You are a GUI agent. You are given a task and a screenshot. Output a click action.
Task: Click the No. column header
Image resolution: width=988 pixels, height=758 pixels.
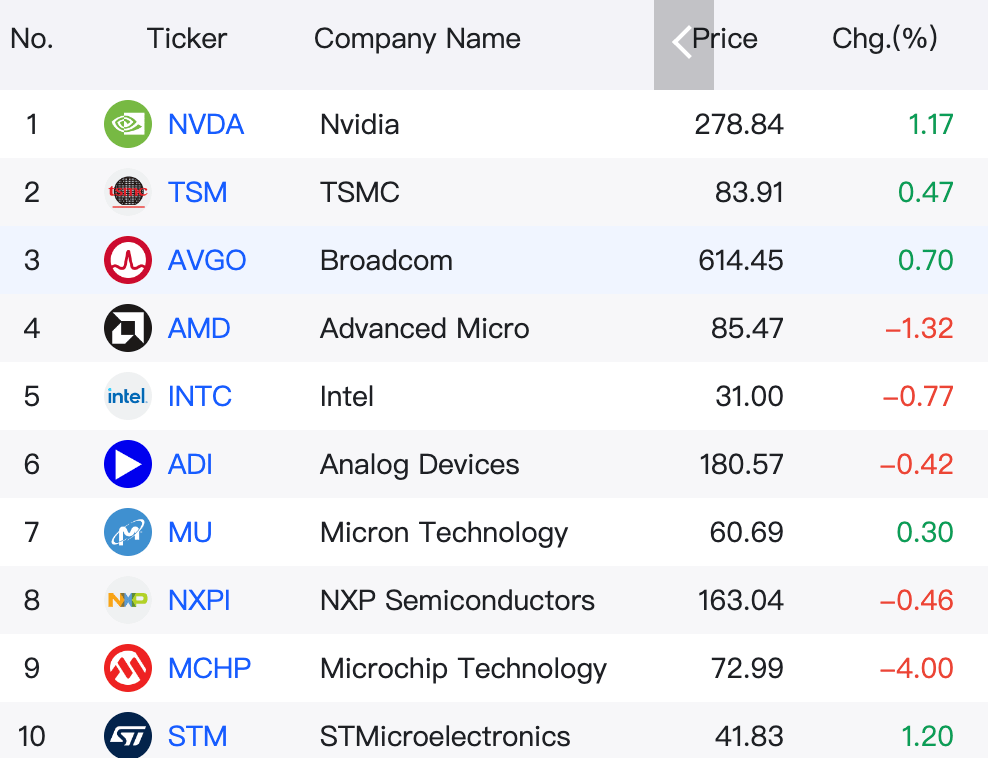[32, 39]
